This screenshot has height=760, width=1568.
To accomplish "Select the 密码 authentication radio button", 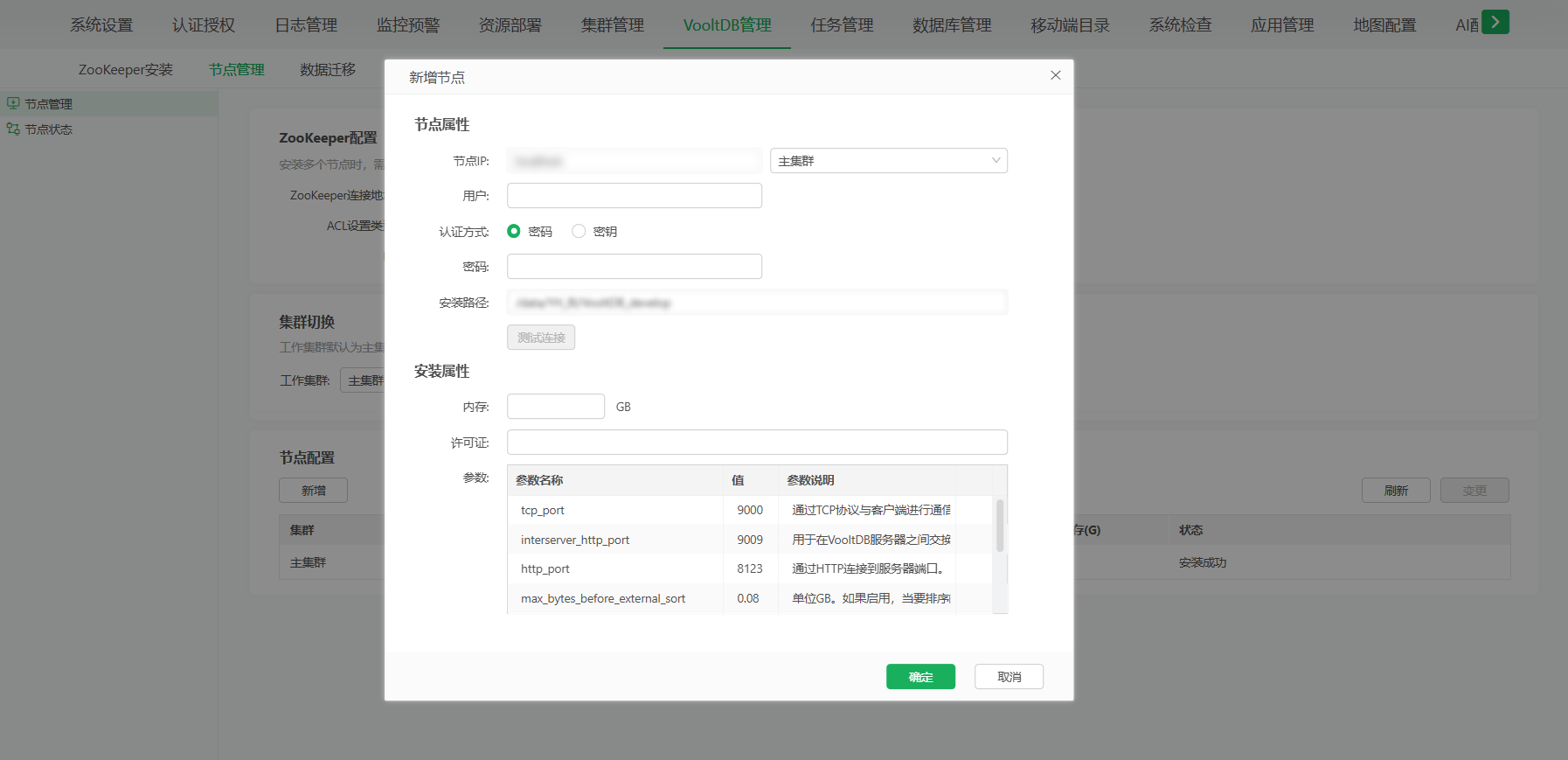I will pyautogui.click(x=514, y=231).
